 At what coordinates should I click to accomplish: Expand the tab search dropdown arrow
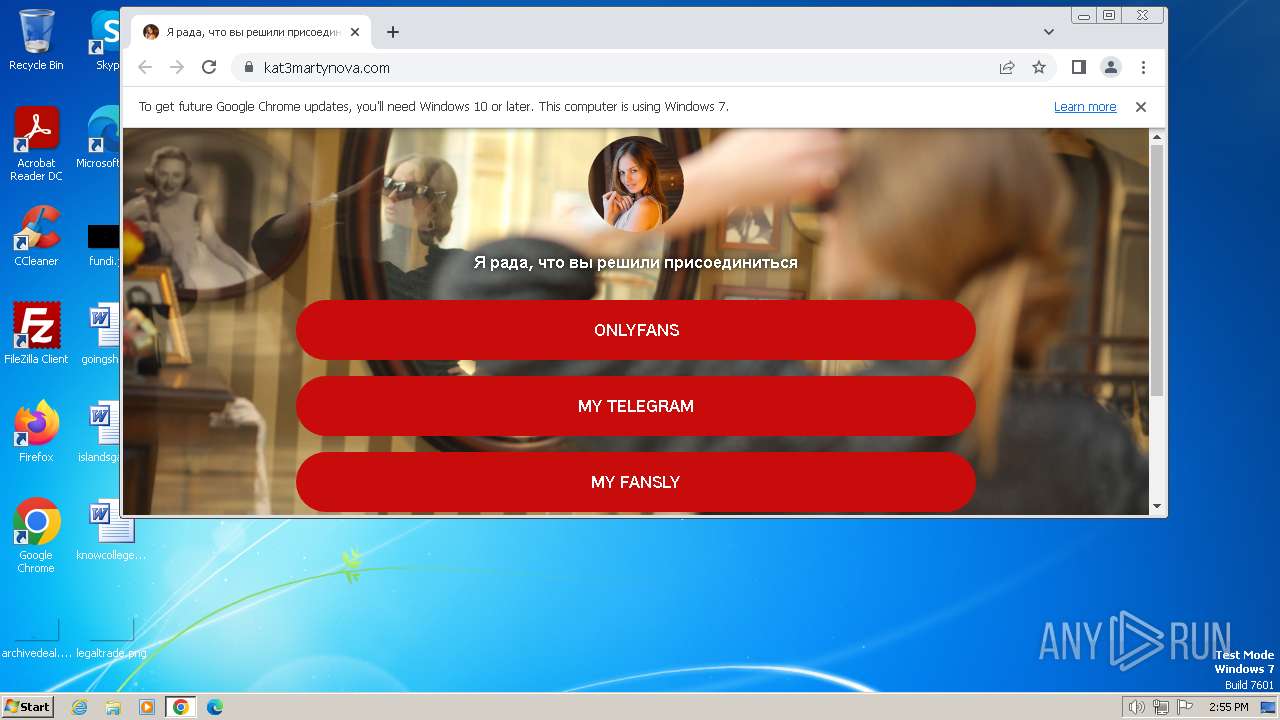click(x=1049, y=32)
